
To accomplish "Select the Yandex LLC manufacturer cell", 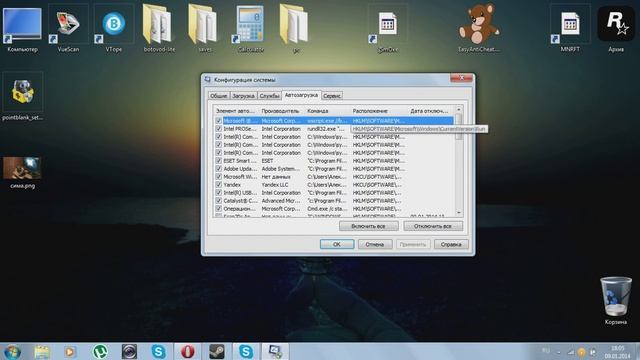I will tap(275, 184).
